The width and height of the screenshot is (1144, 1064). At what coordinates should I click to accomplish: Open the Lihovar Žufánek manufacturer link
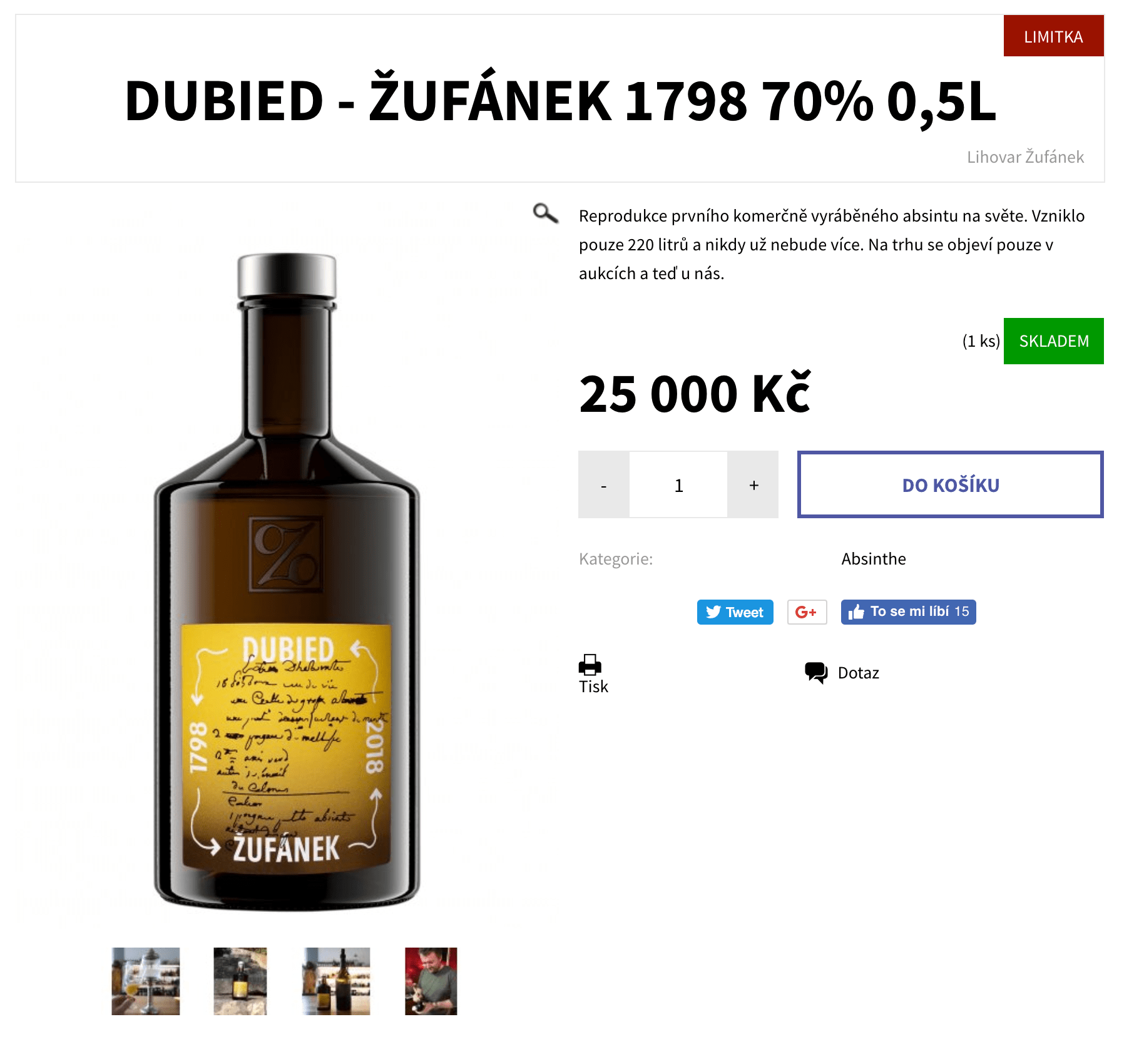pos(1025,157)
